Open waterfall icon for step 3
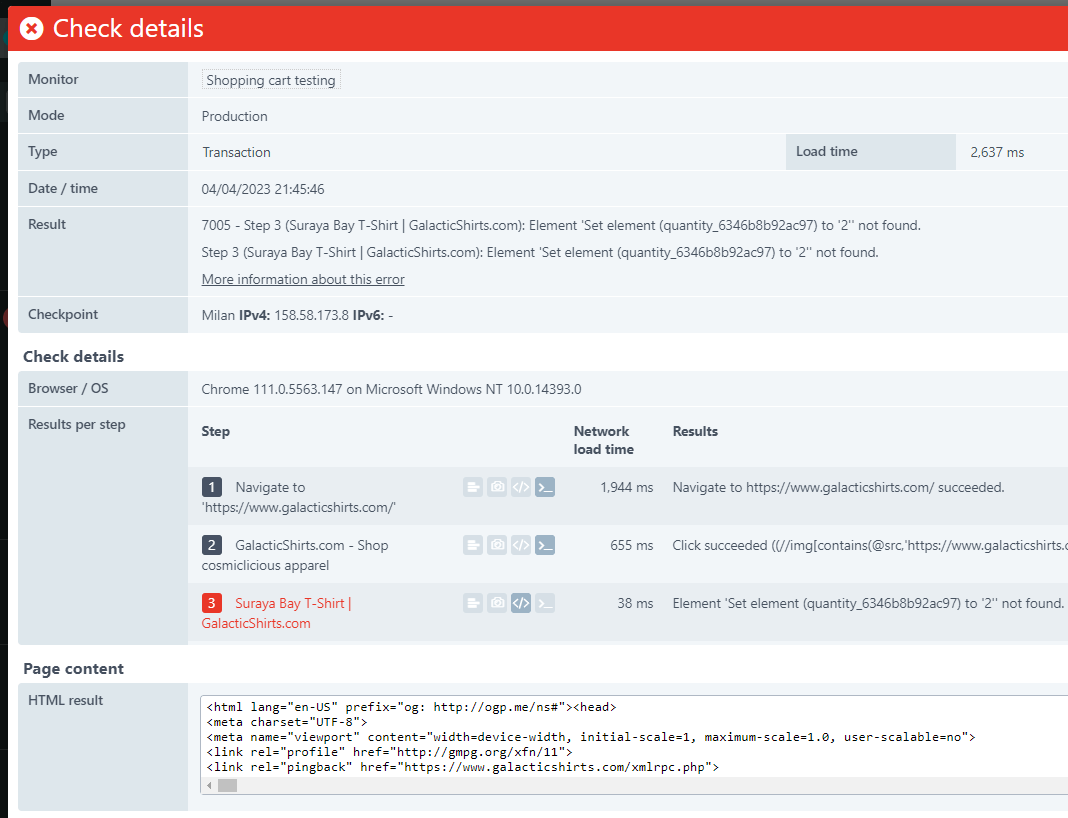 pos(473,603)
